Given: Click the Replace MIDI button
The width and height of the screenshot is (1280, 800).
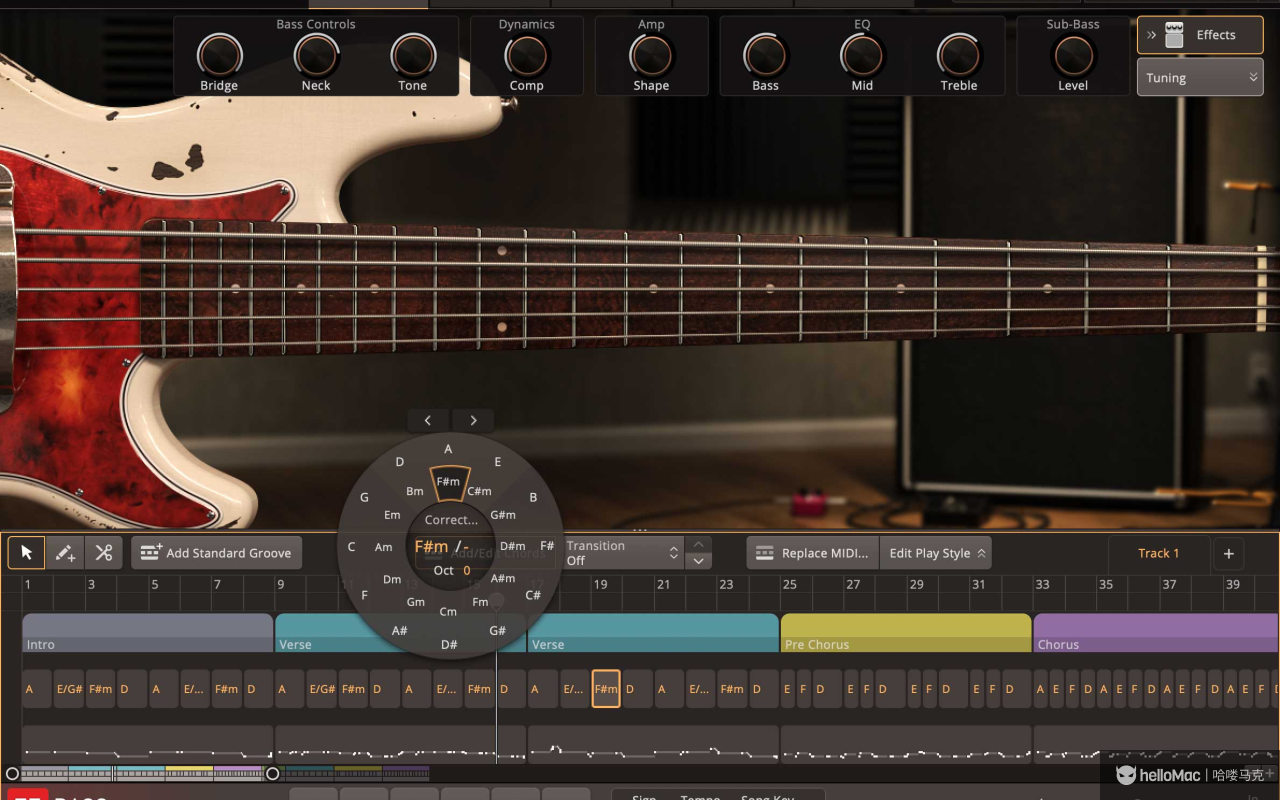Looking at the screenshot, I should 813,553.
